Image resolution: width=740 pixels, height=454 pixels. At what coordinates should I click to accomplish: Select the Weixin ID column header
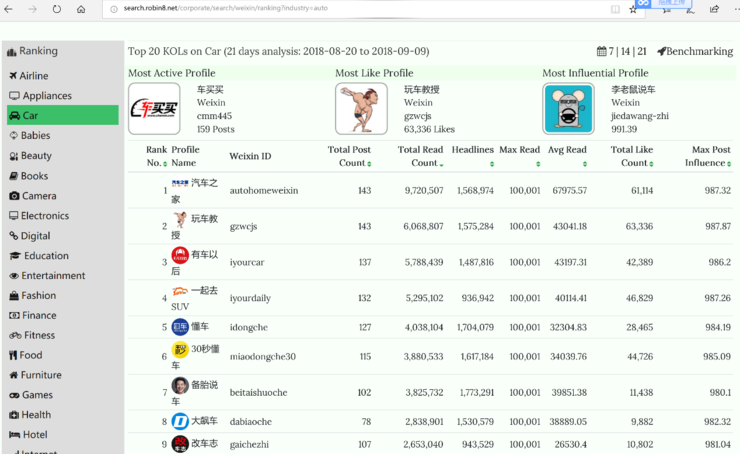point(250,156)
